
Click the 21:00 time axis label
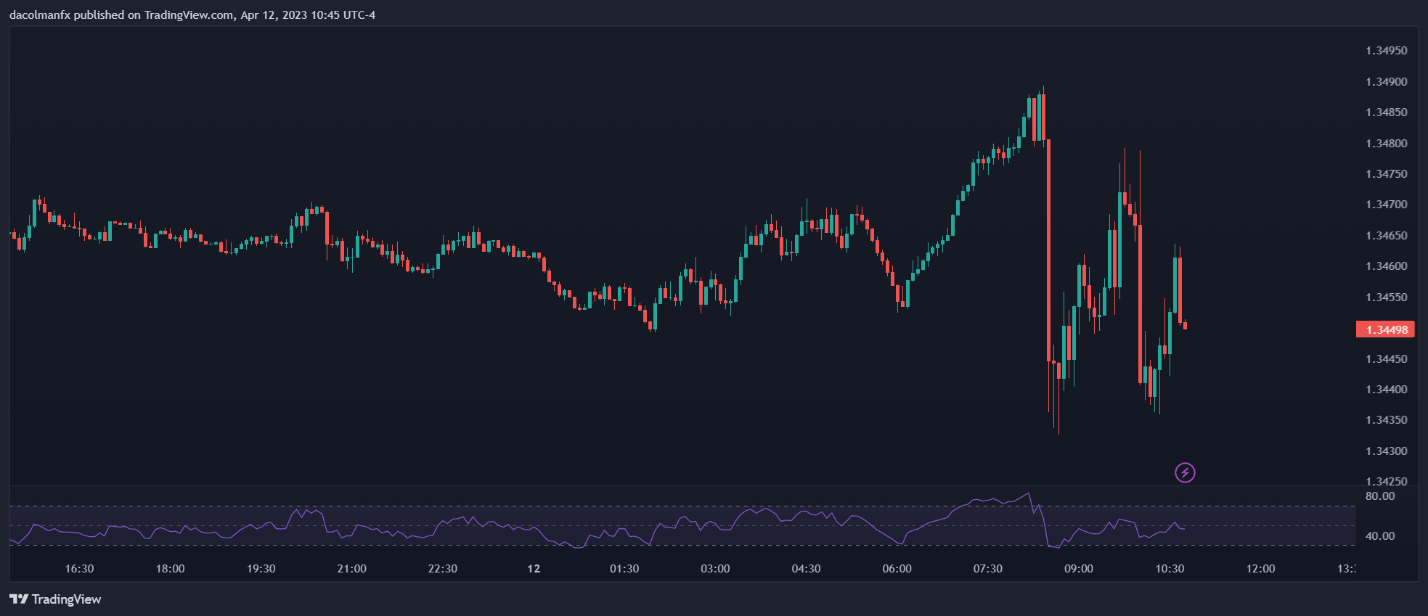352,569
